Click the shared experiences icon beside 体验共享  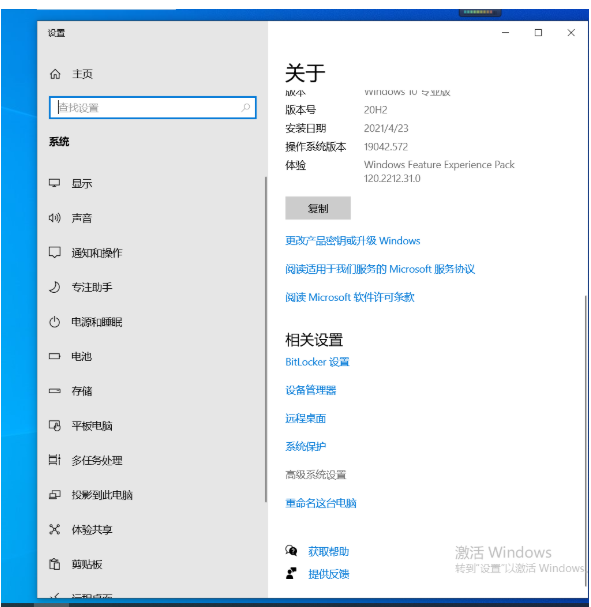[55, 529]
